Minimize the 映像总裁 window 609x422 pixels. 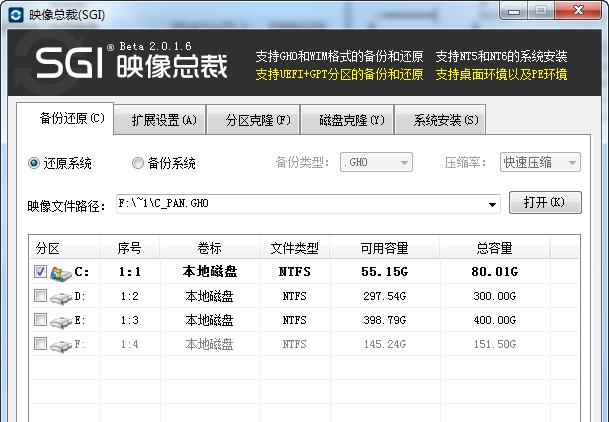pyautogui.click(x=514, y=10)
